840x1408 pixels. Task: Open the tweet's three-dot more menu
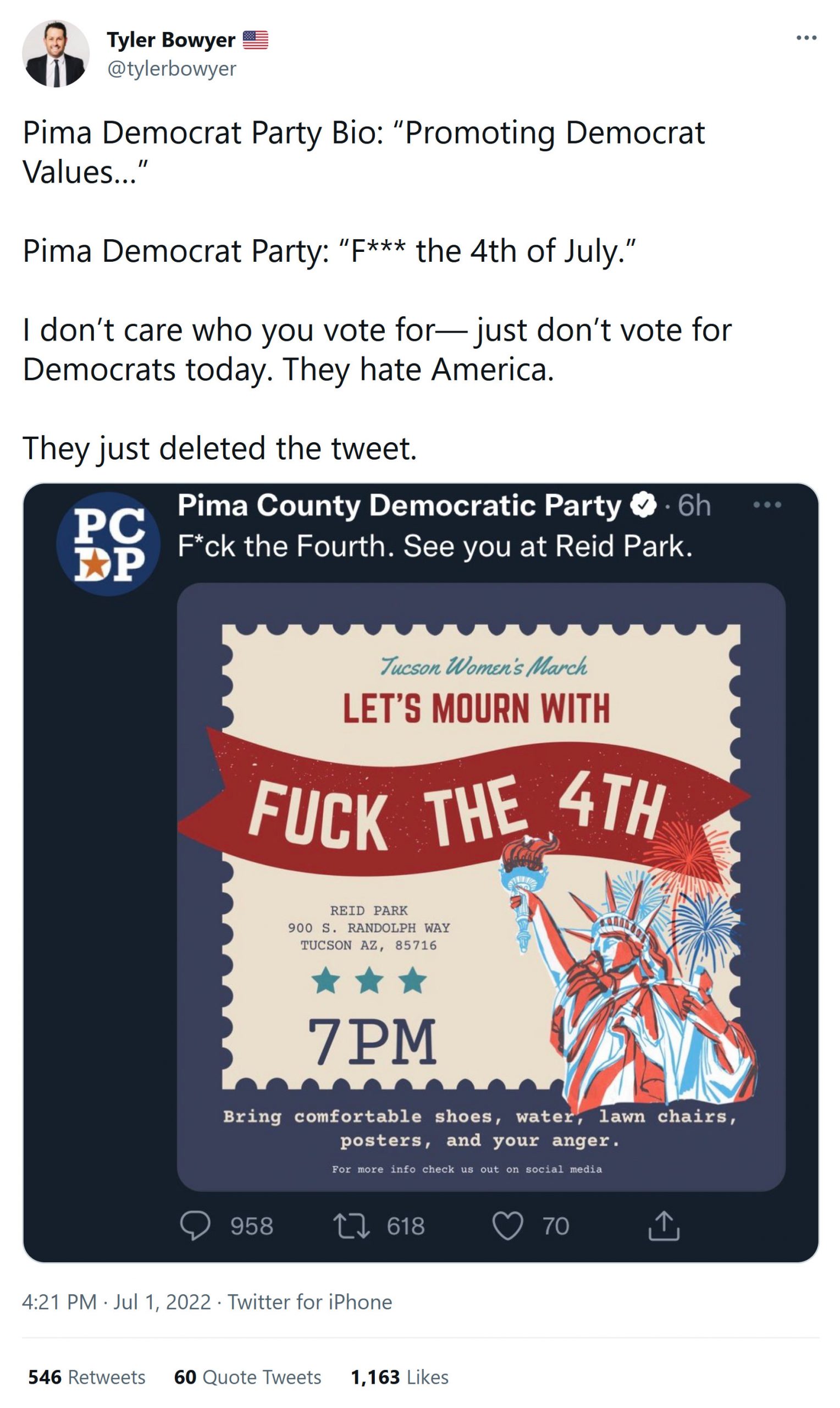pyautogui.click(x=805, y=38)
